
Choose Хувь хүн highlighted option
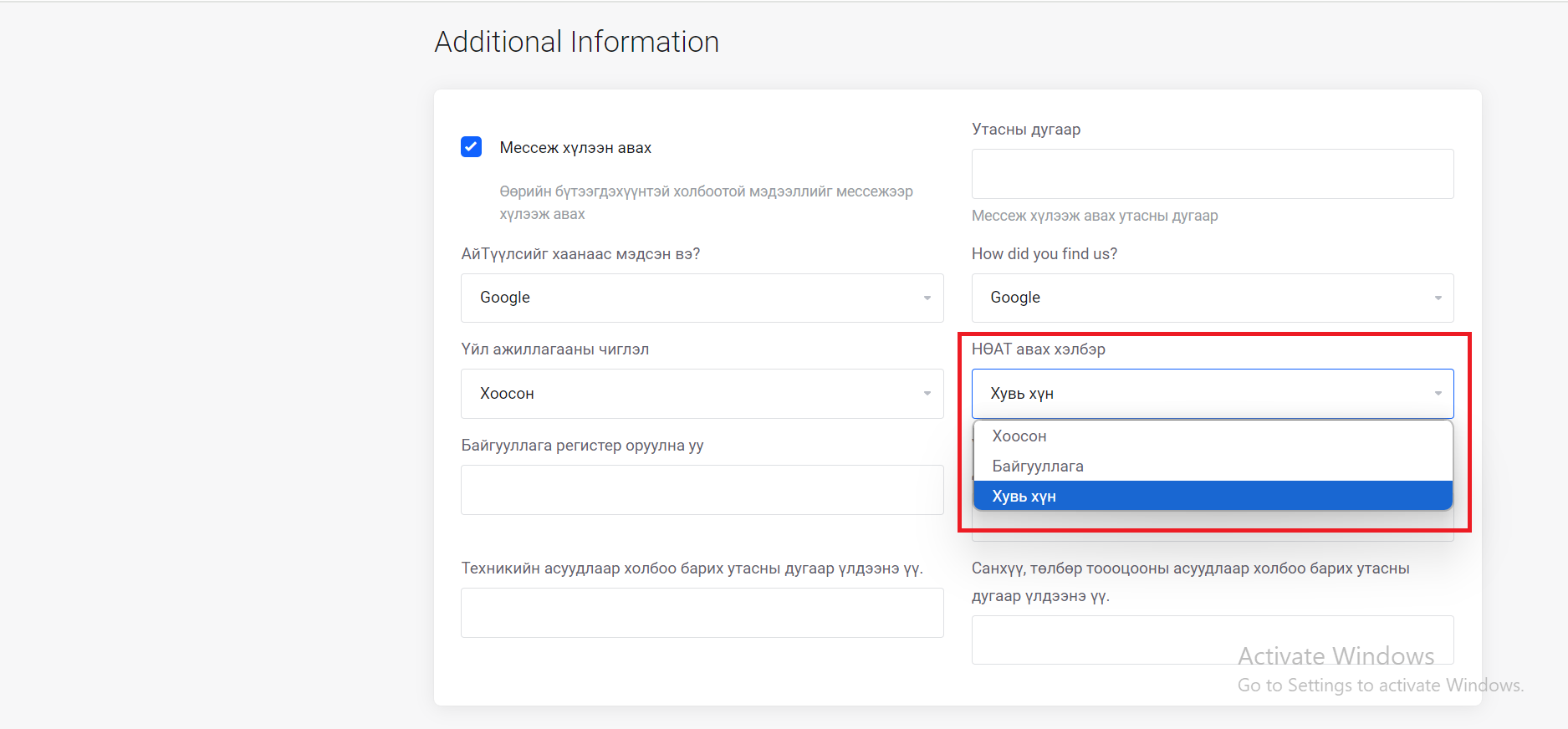pos(1213,496)
